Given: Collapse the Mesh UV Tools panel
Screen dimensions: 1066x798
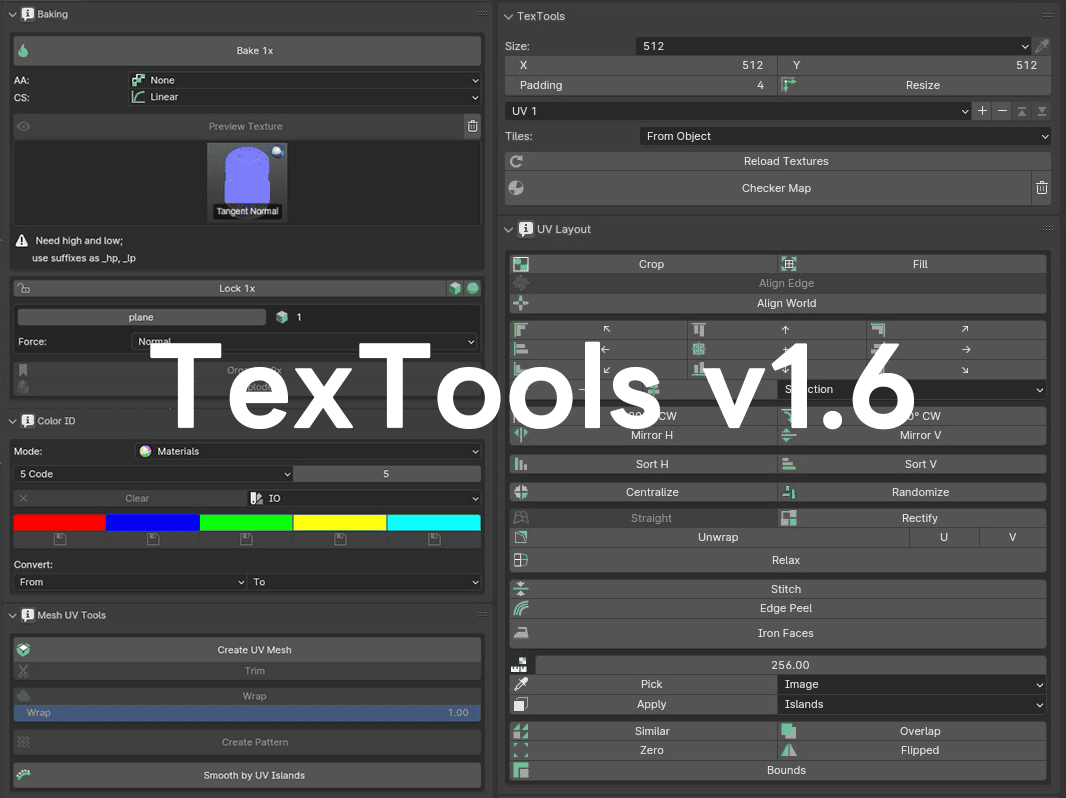Looking at the screenshot, I should pos(12,616).
